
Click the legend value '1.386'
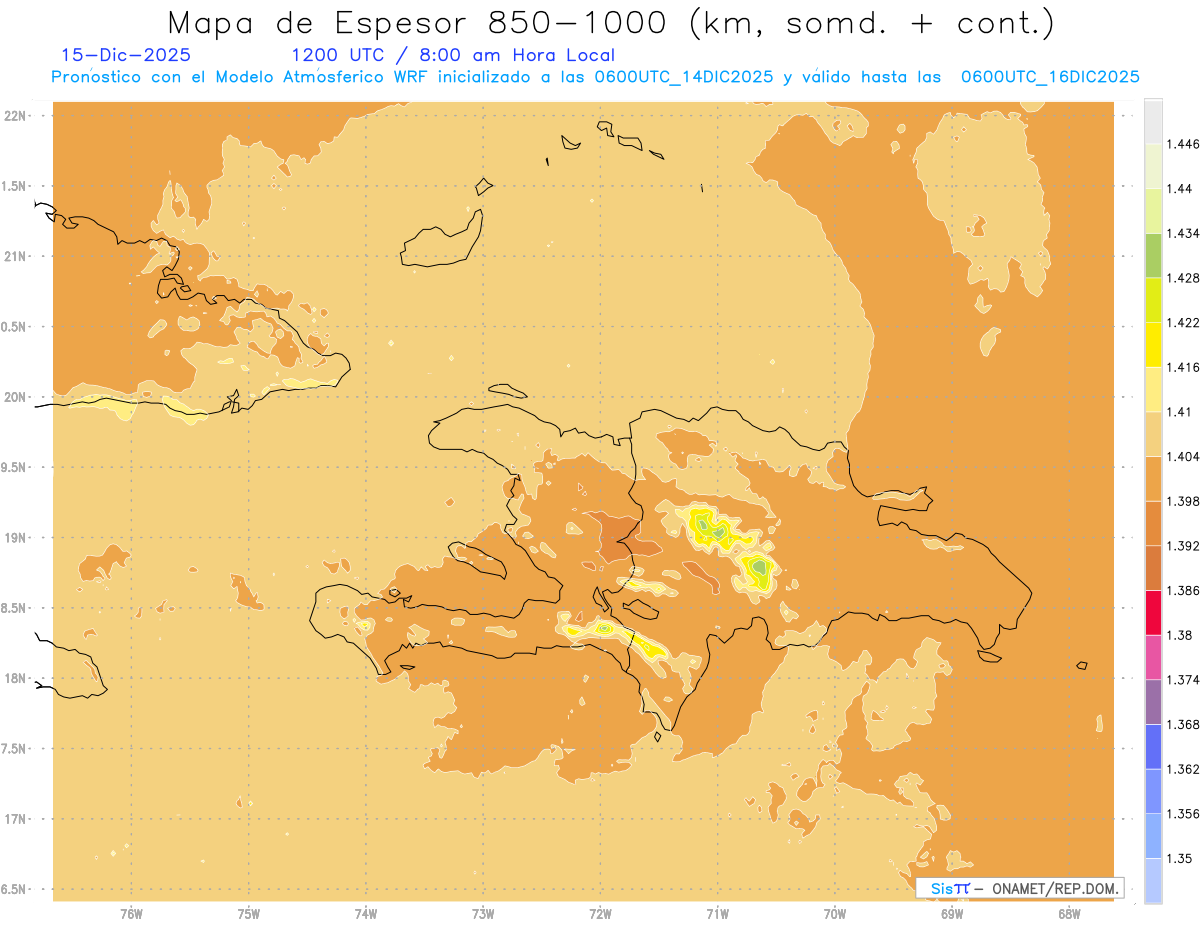coord(1183,590)
